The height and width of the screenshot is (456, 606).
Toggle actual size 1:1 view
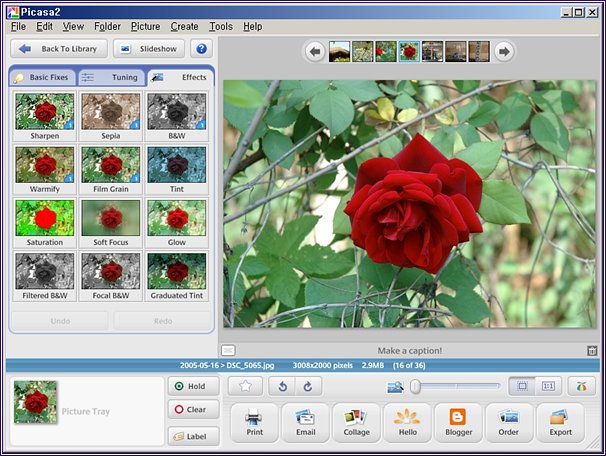point(548,386)
